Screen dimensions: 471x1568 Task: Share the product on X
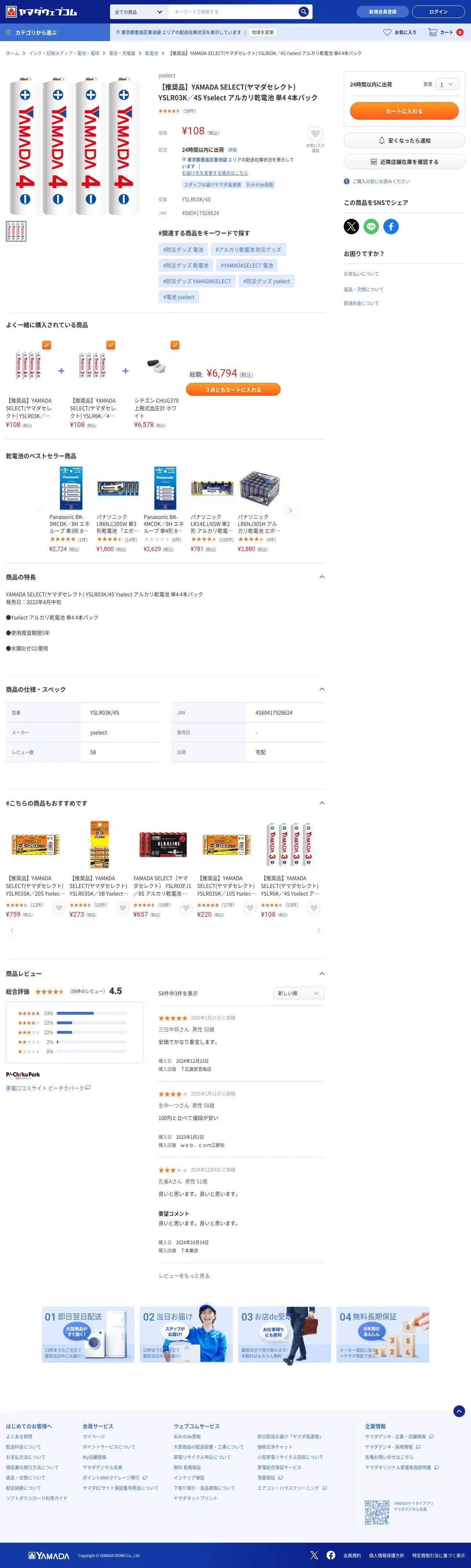point(351,227)
